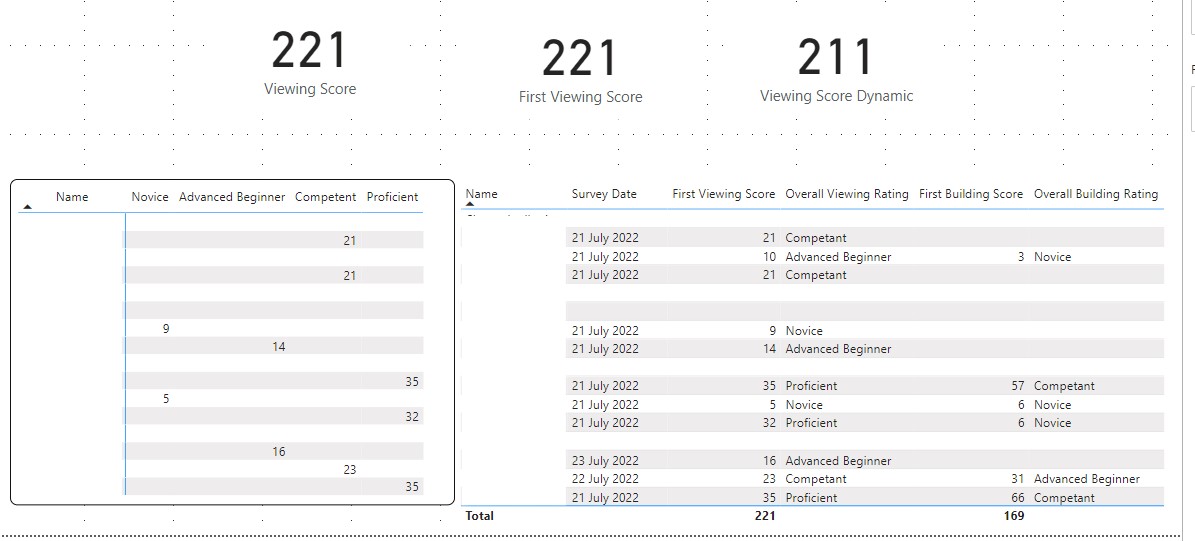Click the Proficient column header in the matrix
Viewport: 1195px width, 541px height.
(392, 197)
